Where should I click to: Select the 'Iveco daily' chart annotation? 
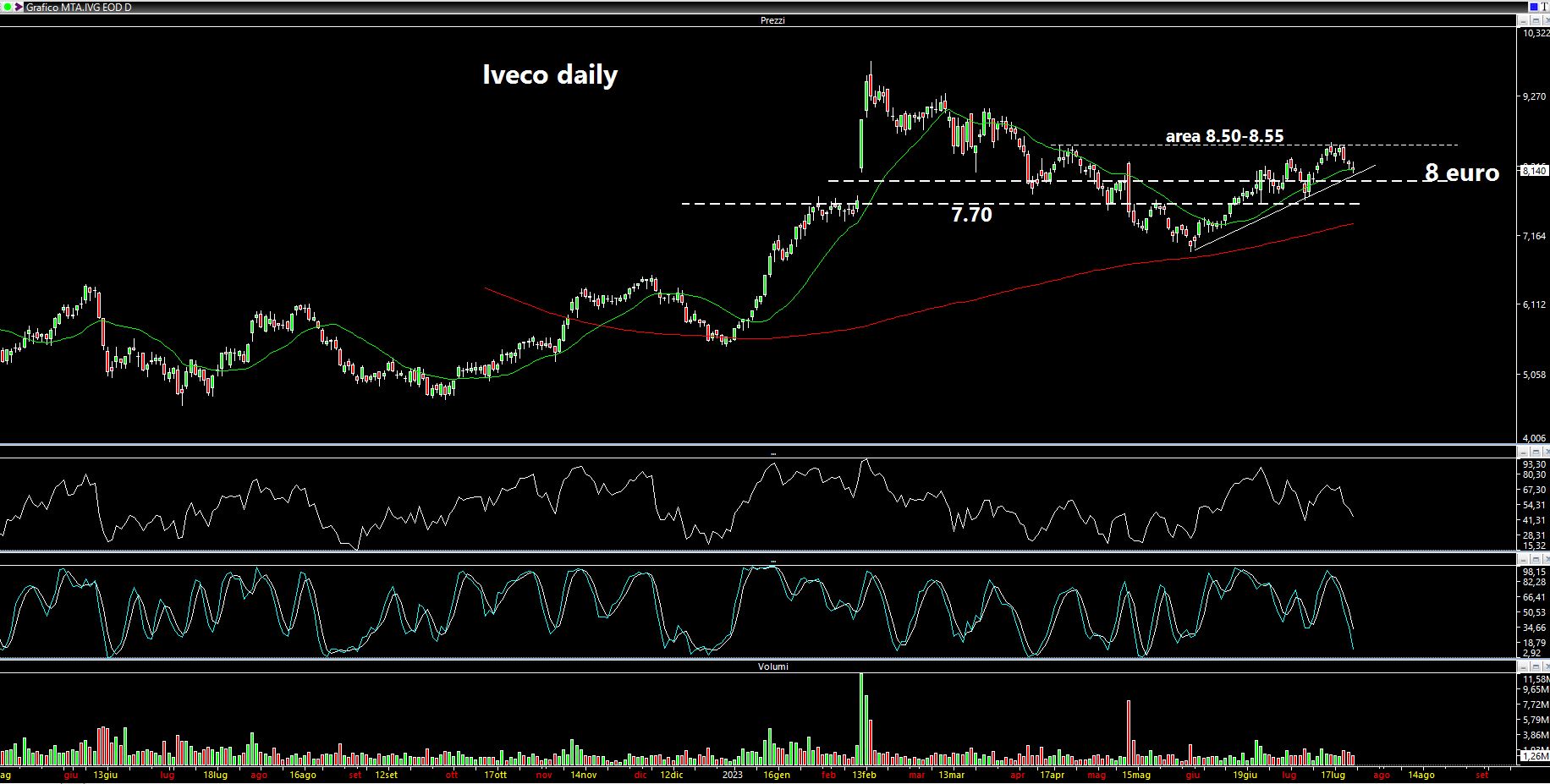(x=550, y=74)
